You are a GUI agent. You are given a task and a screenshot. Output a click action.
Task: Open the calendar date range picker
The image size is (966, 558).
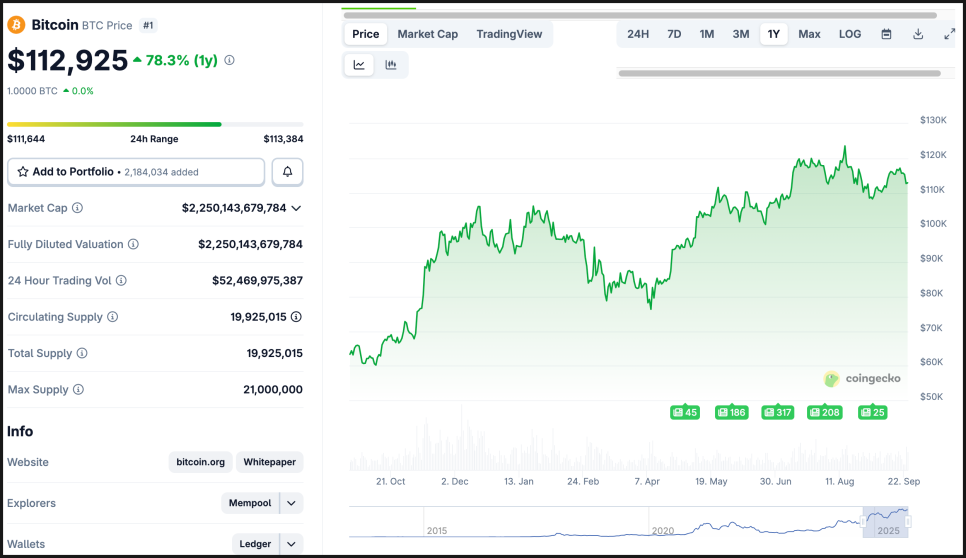click(x=887, y=34)
